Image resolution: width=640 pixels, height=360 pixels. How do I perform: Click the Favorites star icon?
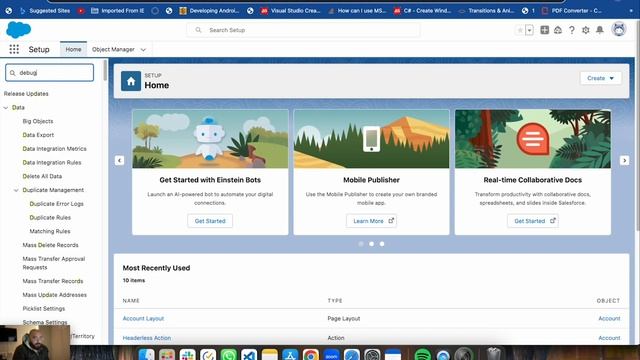(x=520, y=30)
